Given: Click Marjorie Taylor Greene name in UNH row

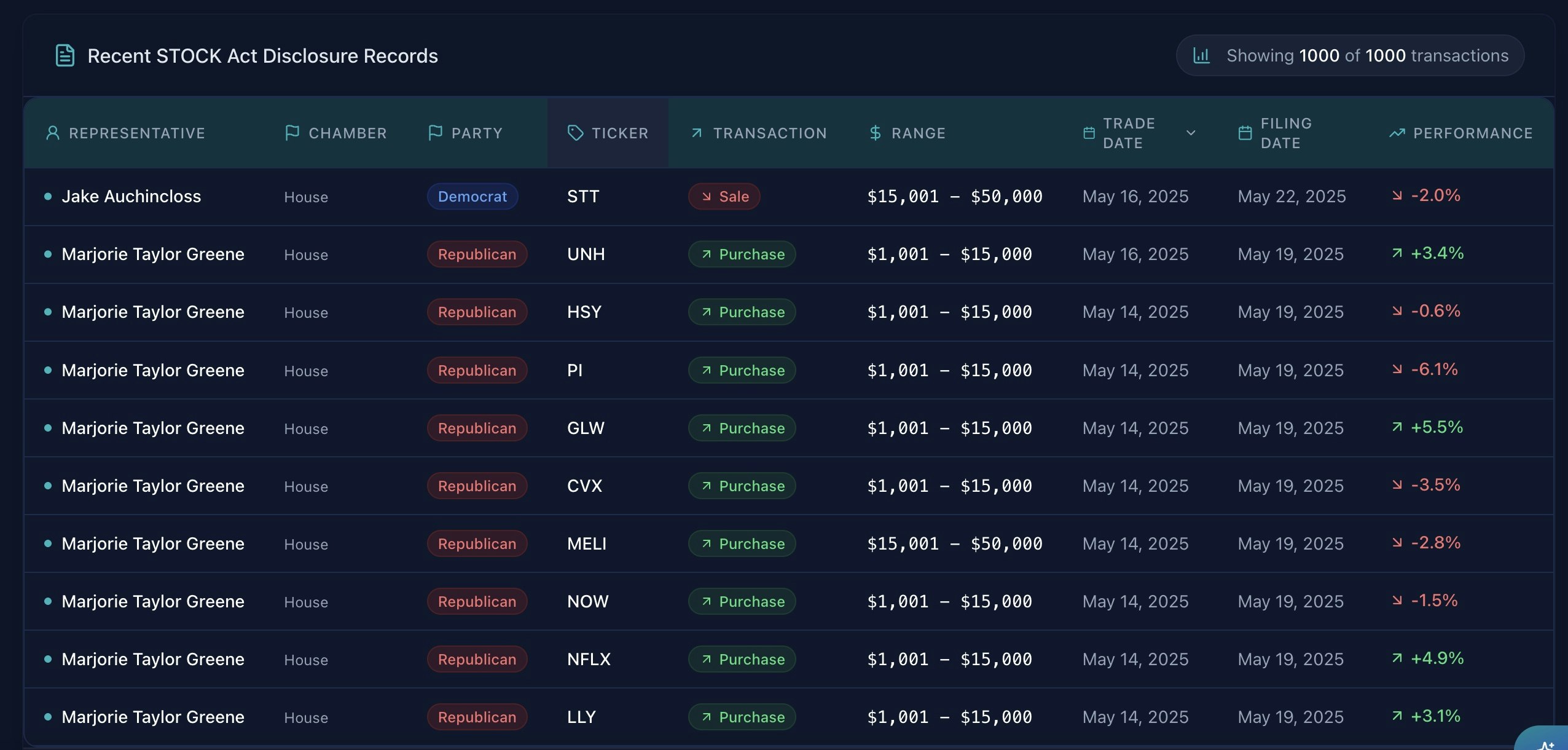Looking at the screenshot, I should (153, 255).
